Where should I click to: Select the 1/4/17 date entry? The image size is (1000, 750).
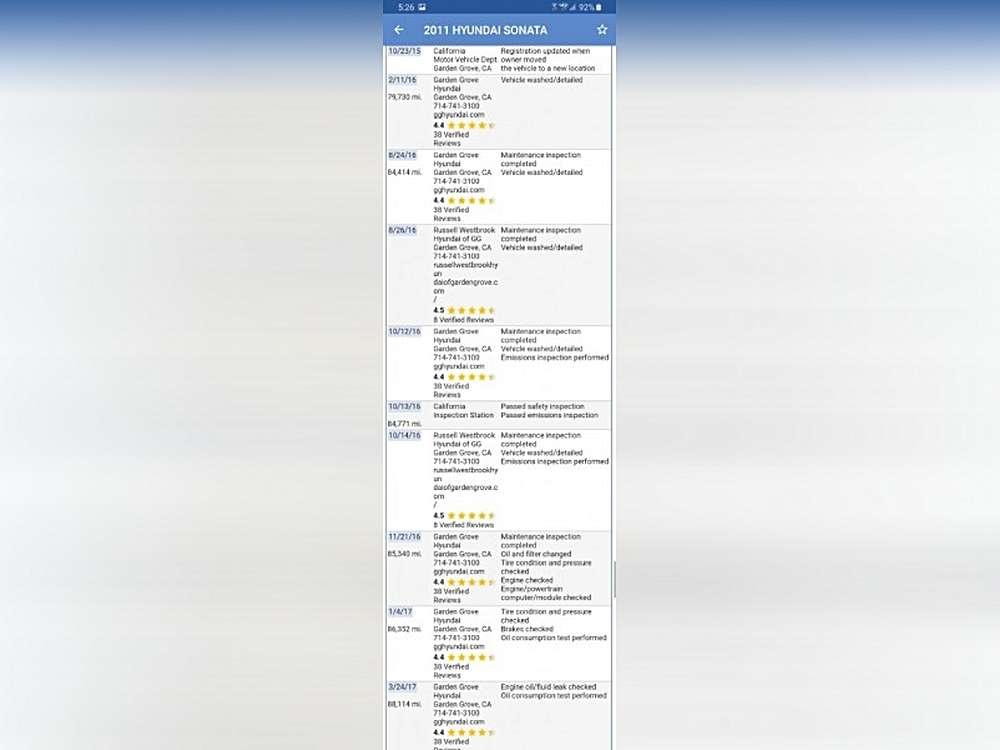(400, 612)
